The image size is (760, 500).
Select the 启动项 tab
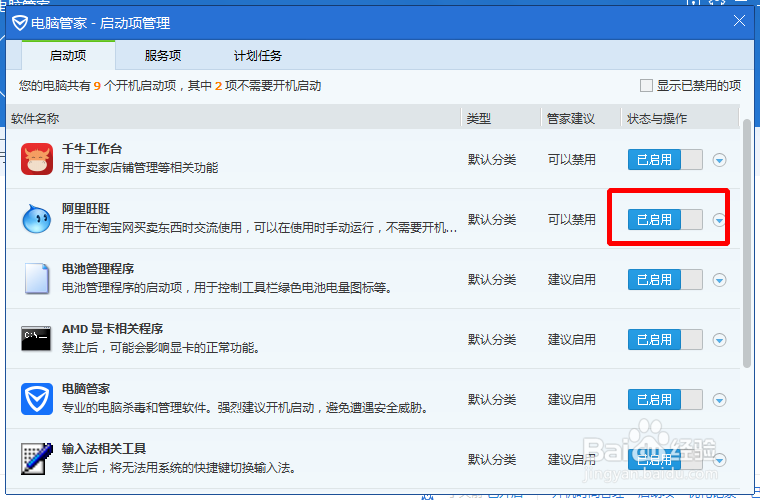[x=68, y=55]
